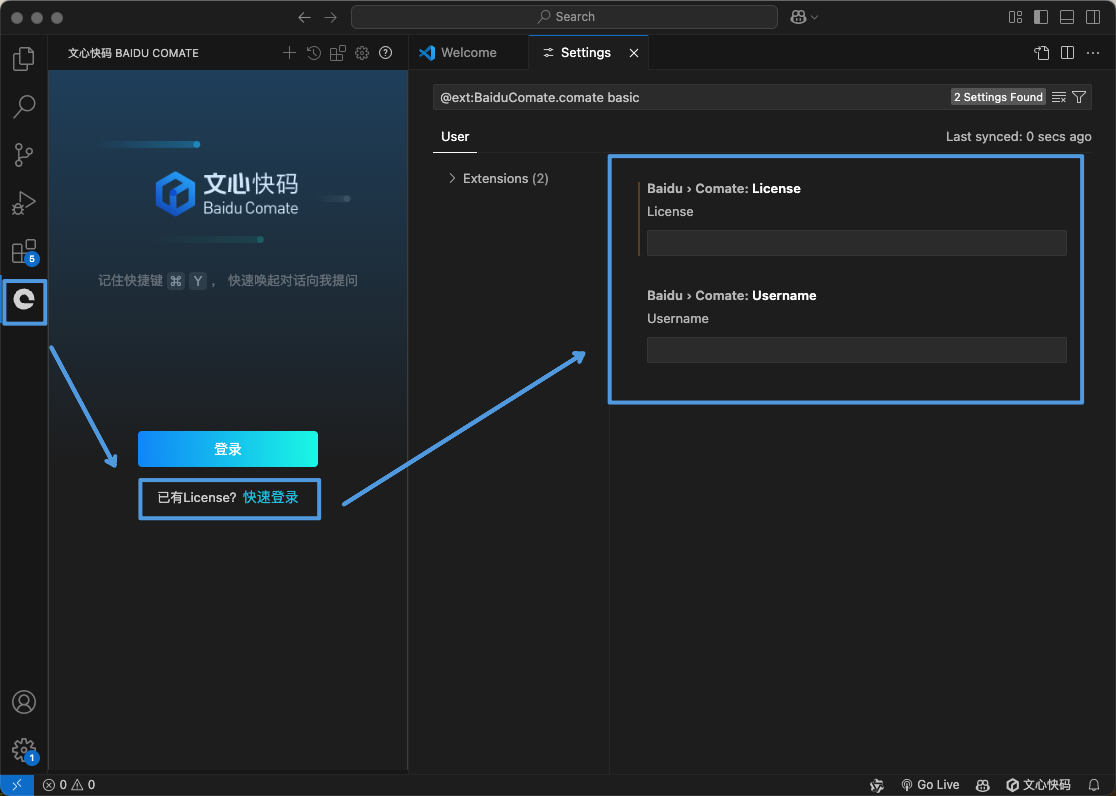Click the 'Baidu › Comate: License' setting title
This screenshot has height=796, width=1116.
click(724, 189)
